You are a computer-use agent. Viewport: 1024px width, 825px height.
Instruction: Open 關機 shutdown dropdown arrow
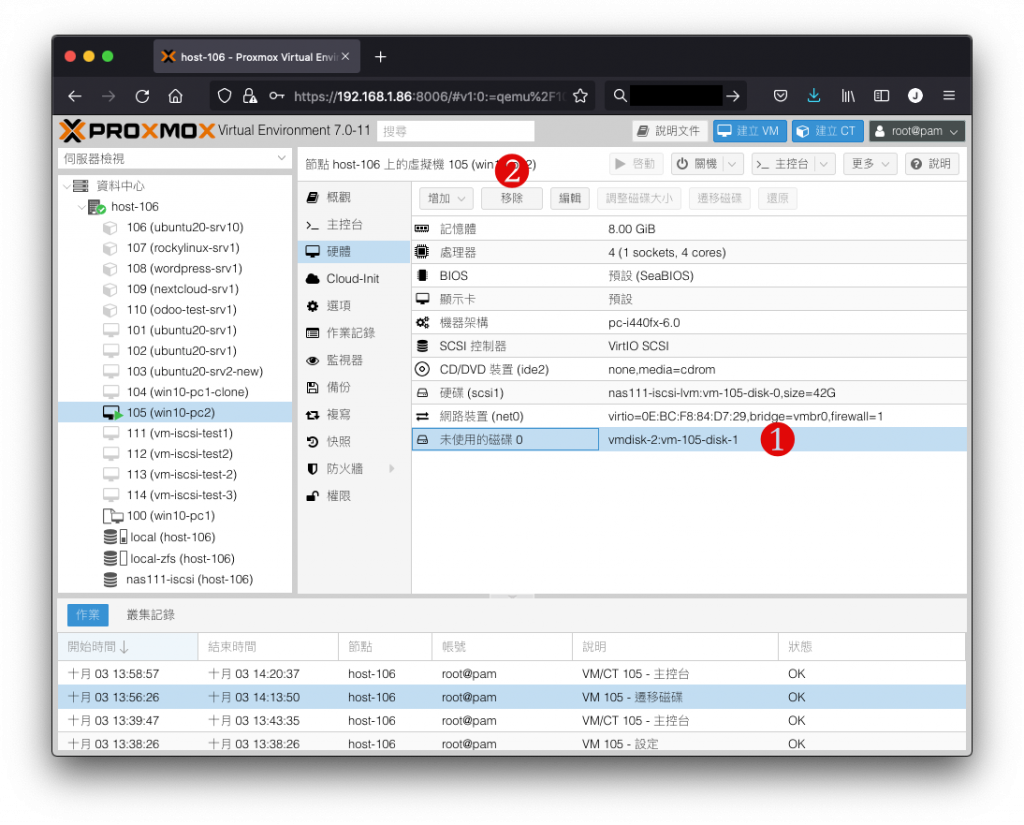click(x=732, y=164)
